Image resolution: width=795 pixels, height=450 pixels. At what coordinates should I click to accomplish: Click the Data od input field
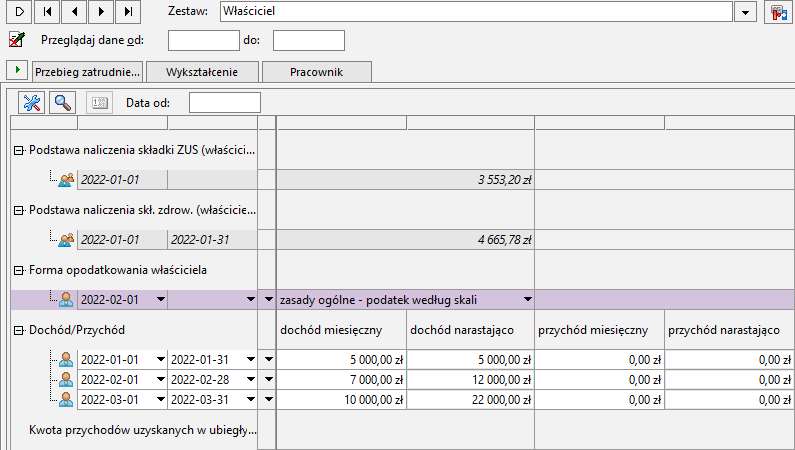224,102
